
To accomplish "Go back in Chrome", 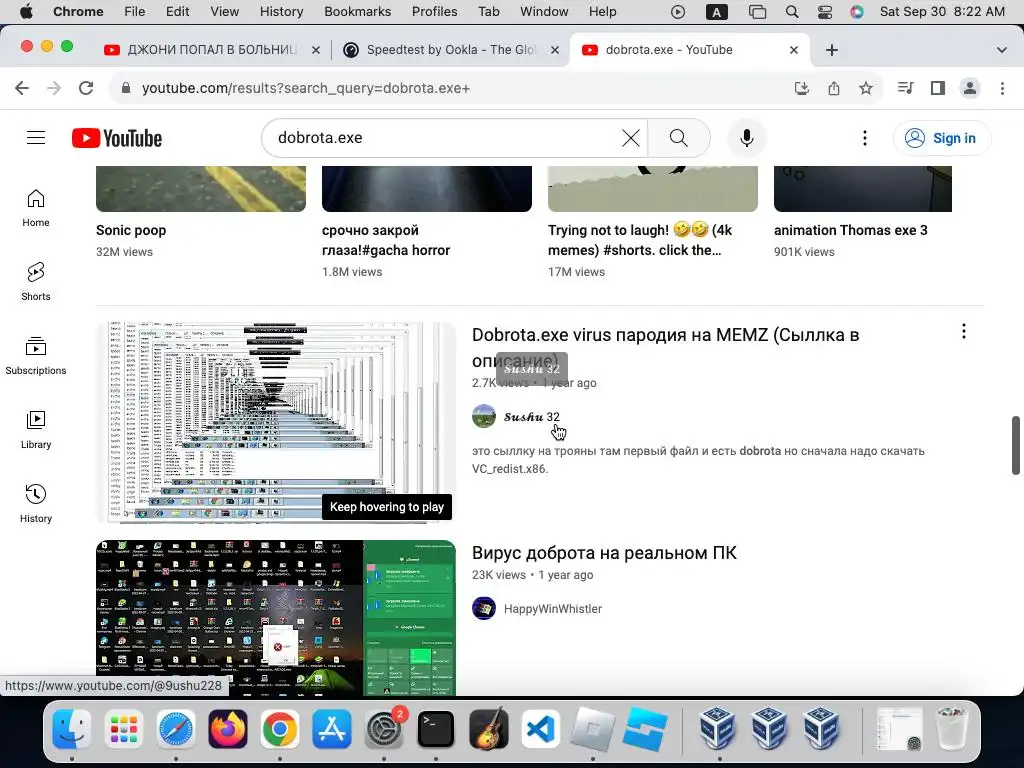I will tap(22, 88).
